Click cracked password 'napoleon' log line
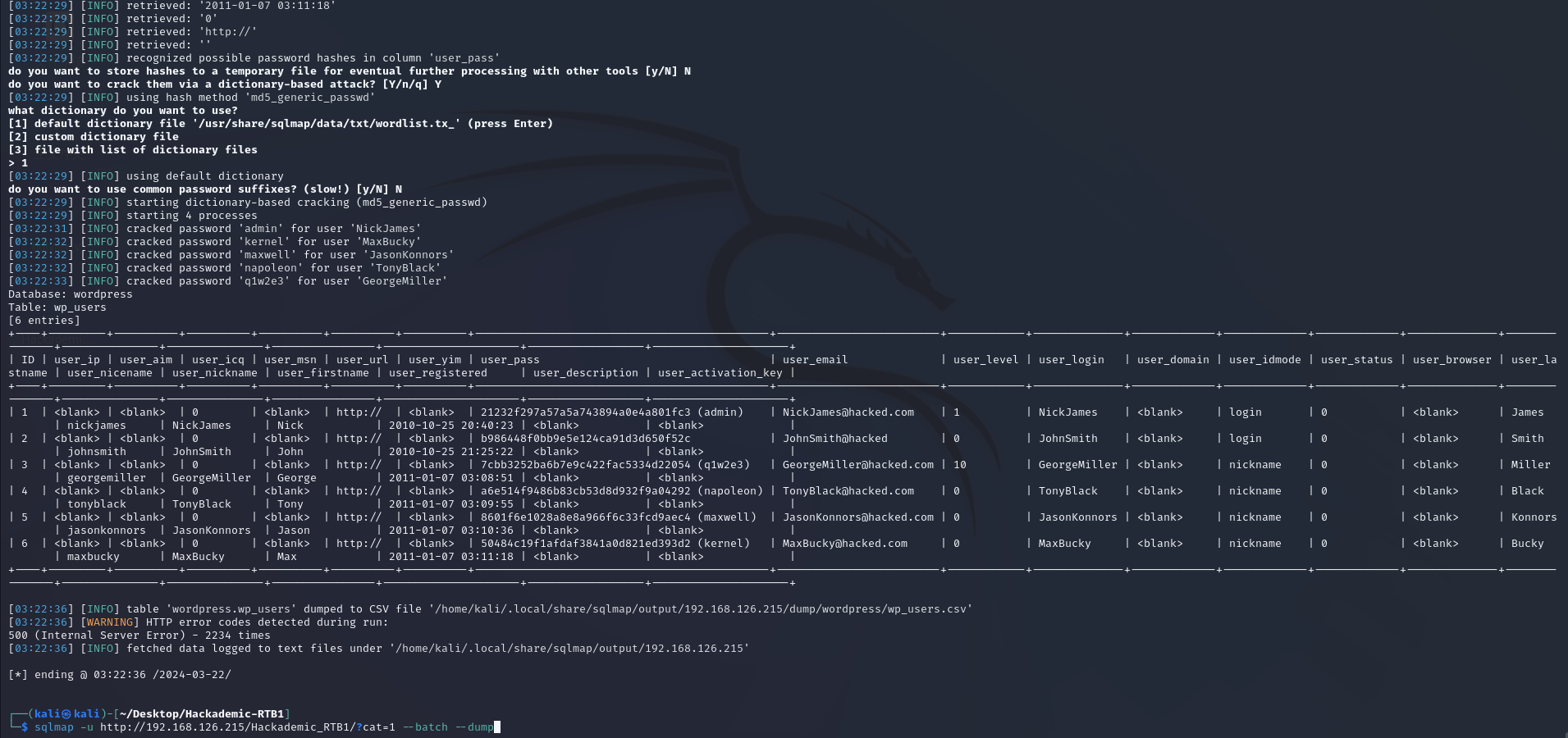This screenshot has width=1568, height=738. tap(224, 268)
